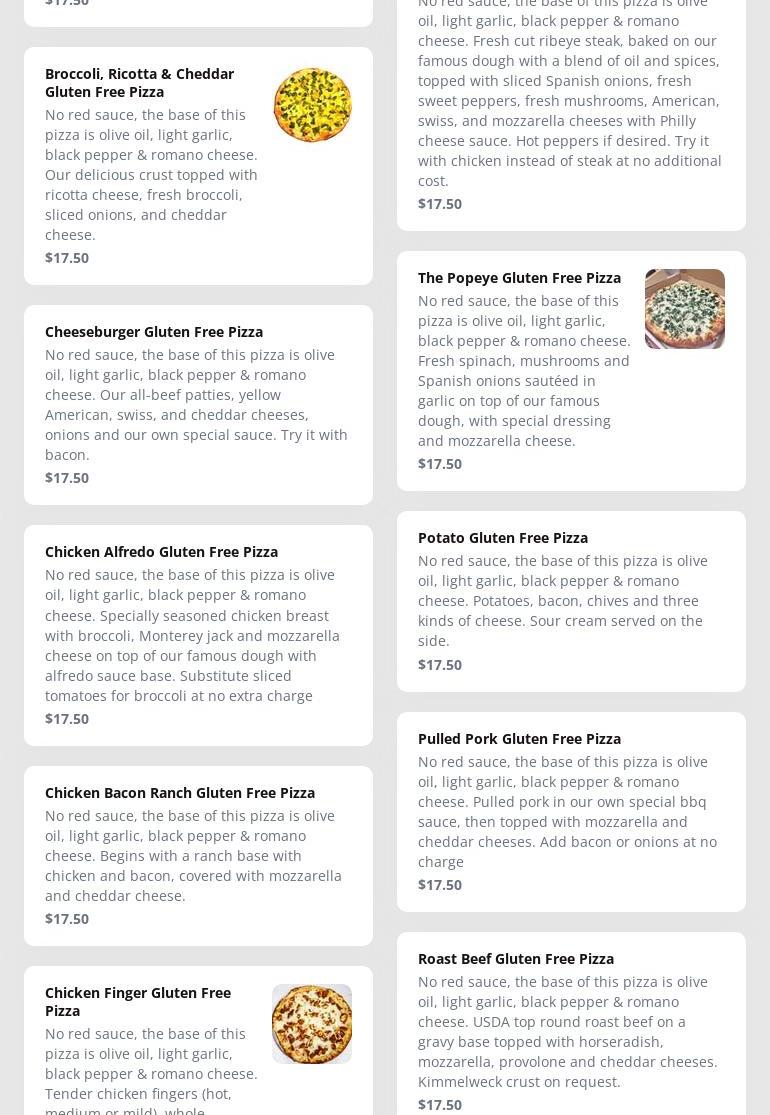Click the Chicken Alfredo pizza $17.50 price
The width and height of the screenshot is (770, 1115).
(x=67, y=719)
